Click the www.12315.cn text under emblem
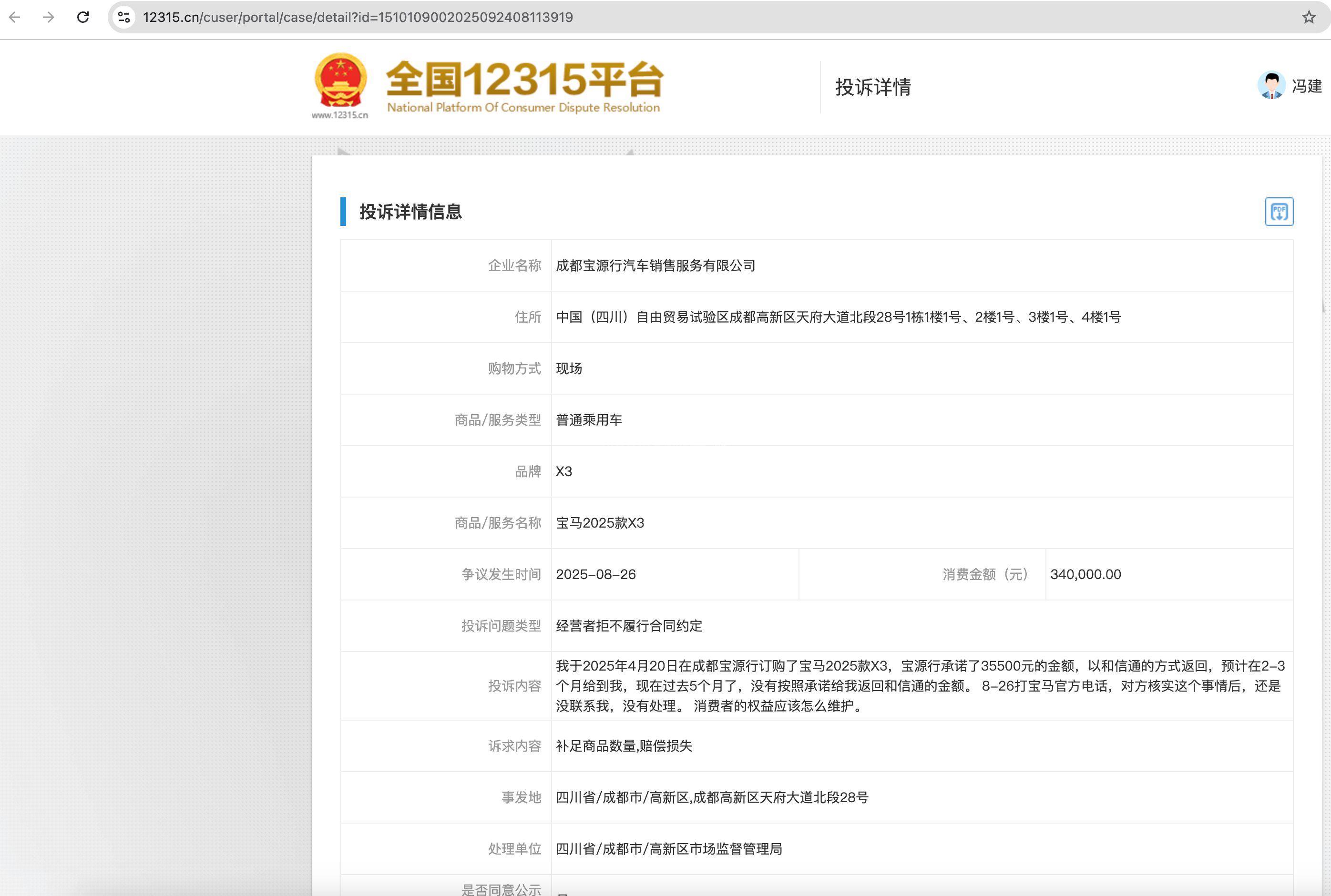This screenshot has height=896, width=1331. click(x=339, y=115)
